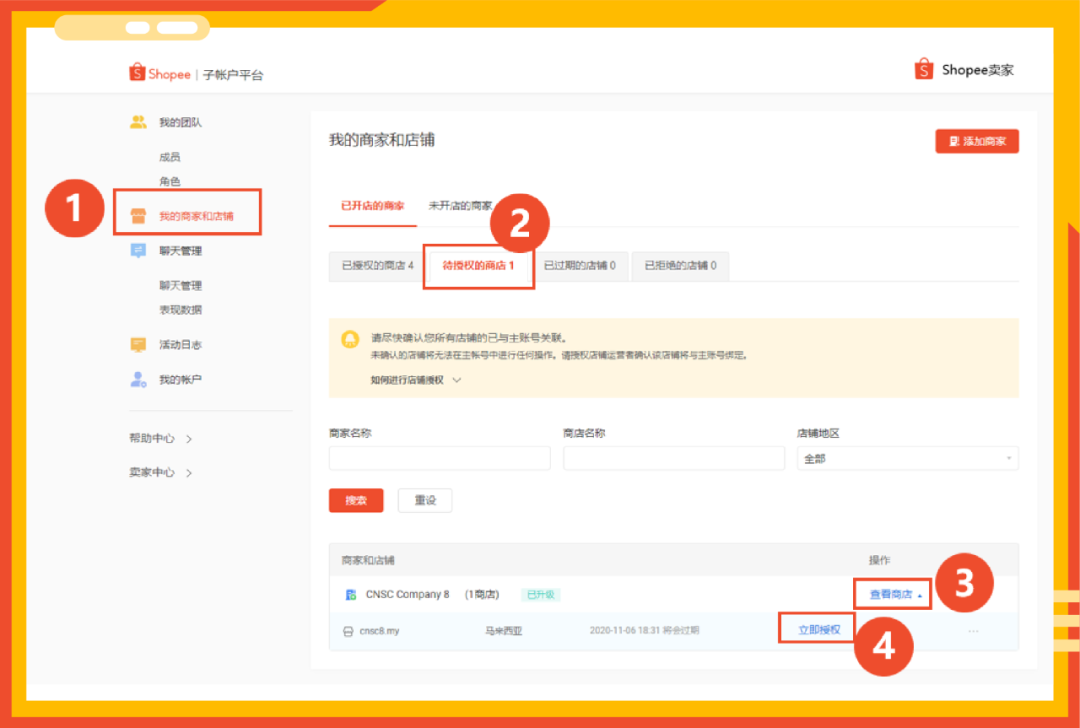Collapse the 查看商店 store list
1080x728 pixels.
tap(892, 593)
